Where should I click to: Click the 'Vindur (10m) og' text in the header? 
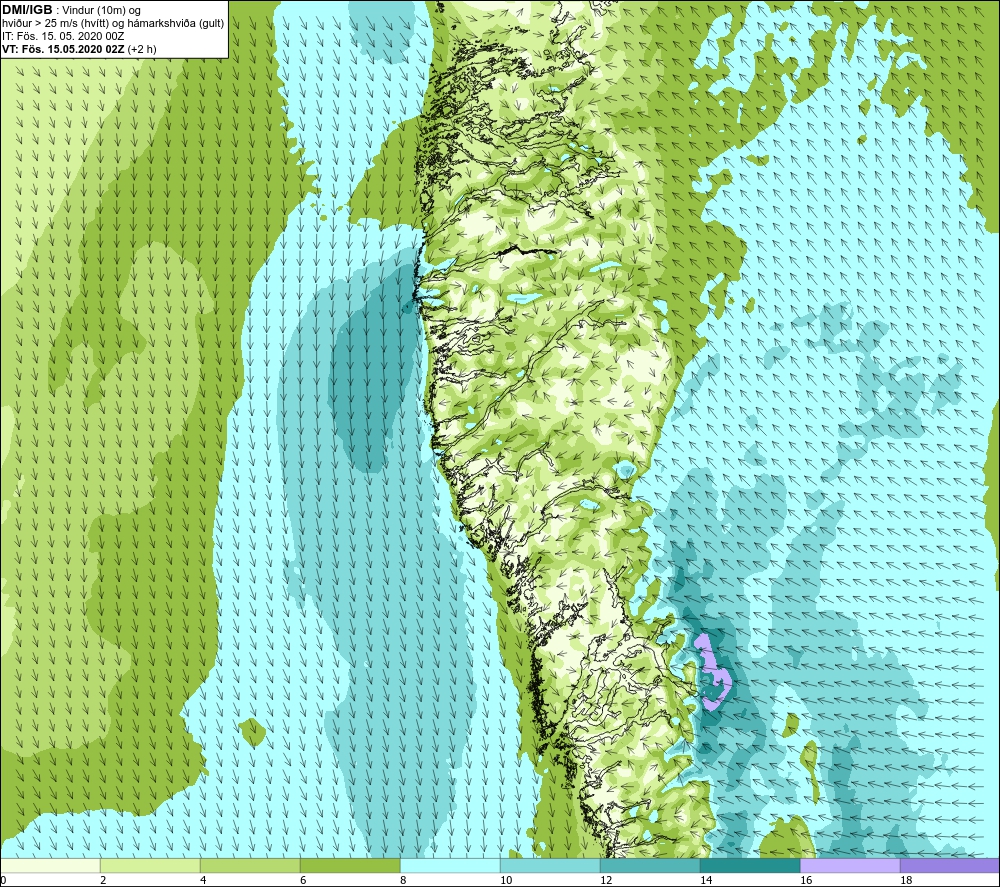103,11
